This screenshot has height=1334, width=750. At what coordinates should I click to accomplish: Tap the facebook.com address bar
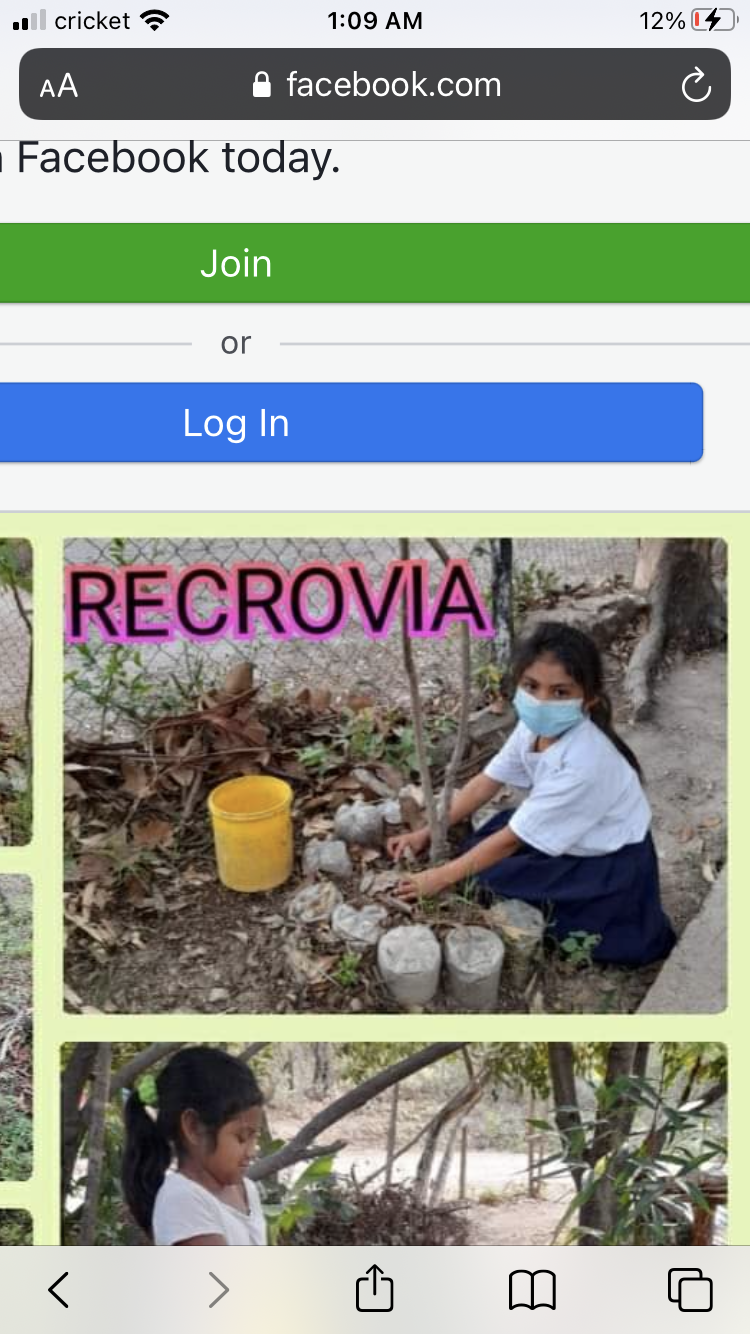(x=375, y=84)
